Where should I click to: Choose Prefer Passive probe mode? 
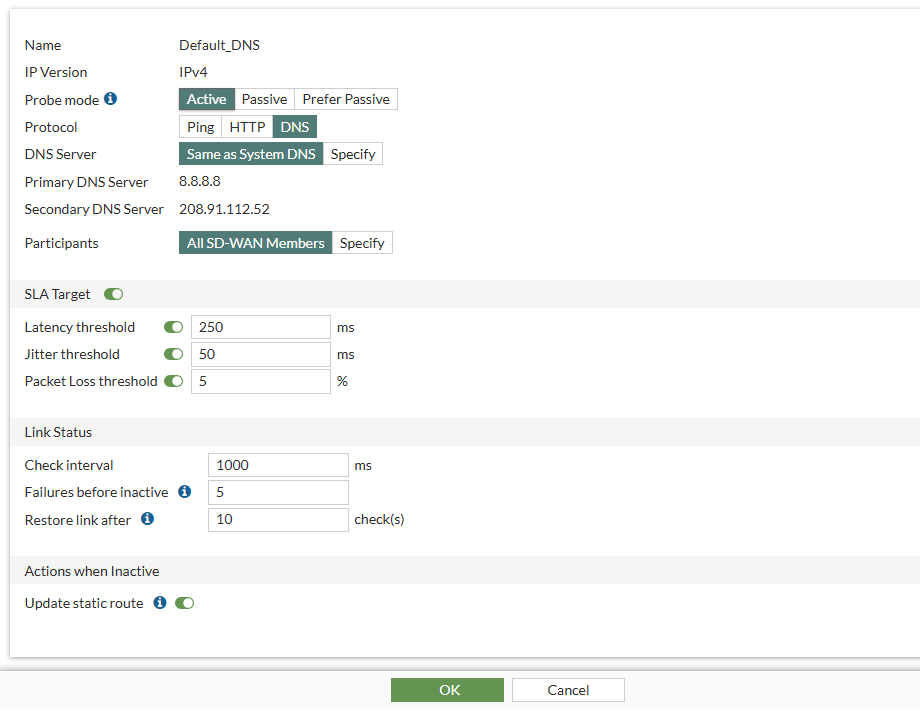coord(346,99)
